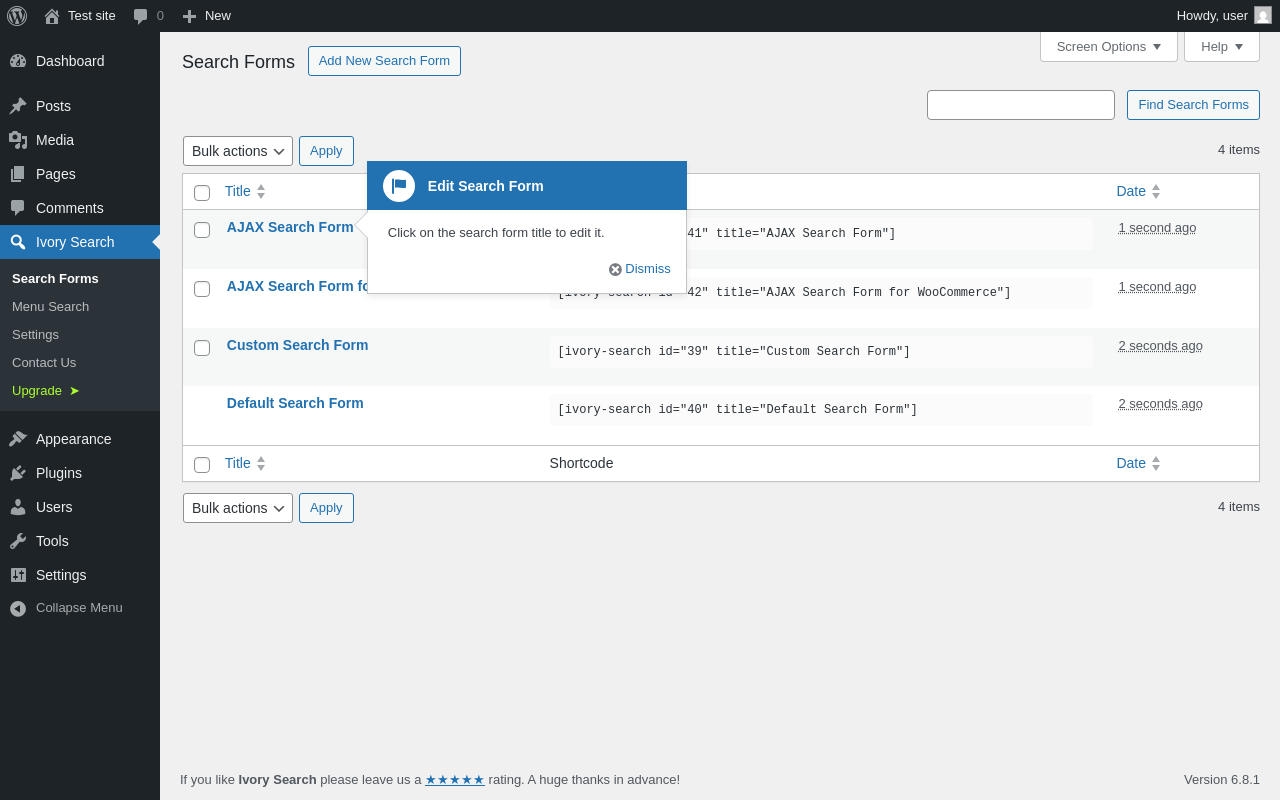Click the Dashboard gauge icon
Viewport: 1280px width, 800px height.
pos(18,61)
